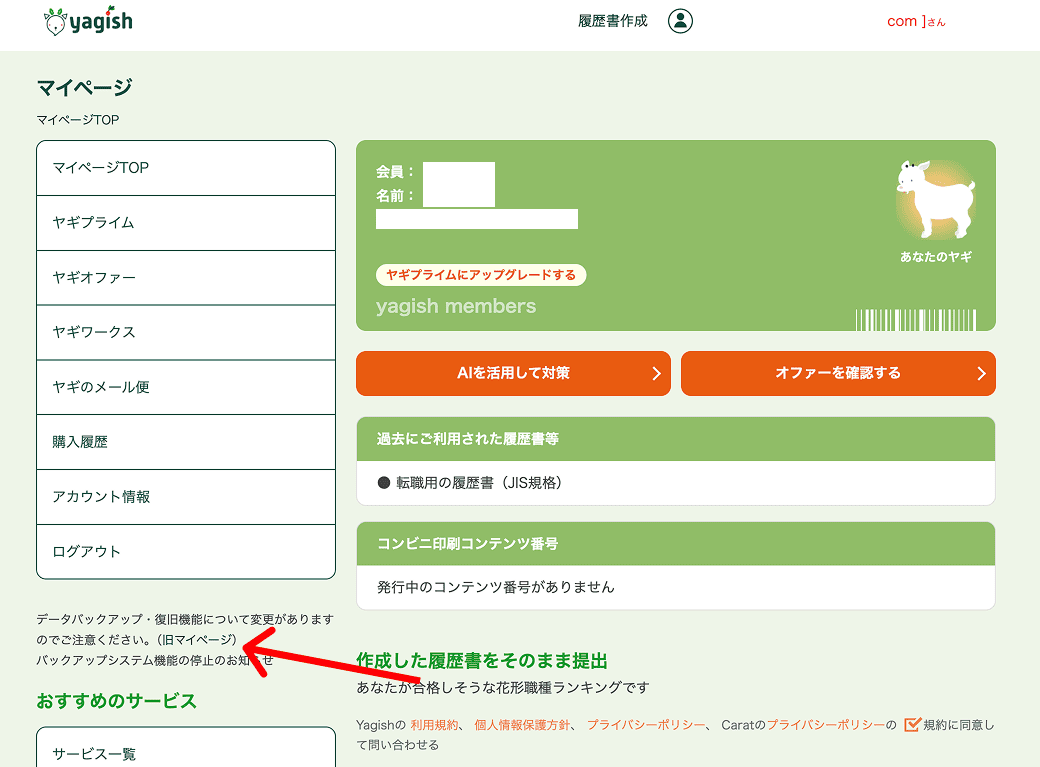1040x767 pixels.
Task: Click the user name さん text in header
Action: (916, 21)
